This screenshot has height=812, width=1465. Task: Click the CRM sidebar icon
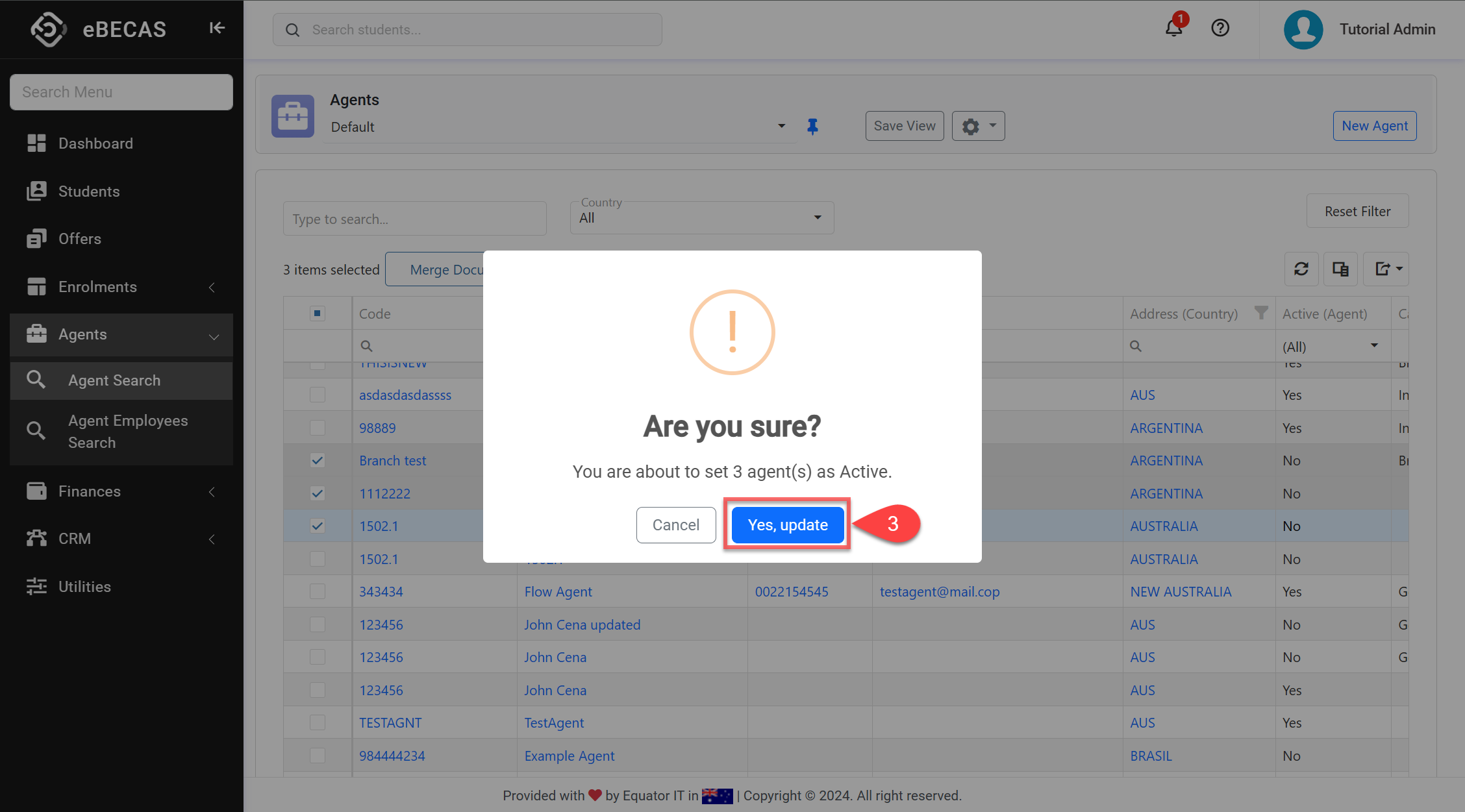36,538
